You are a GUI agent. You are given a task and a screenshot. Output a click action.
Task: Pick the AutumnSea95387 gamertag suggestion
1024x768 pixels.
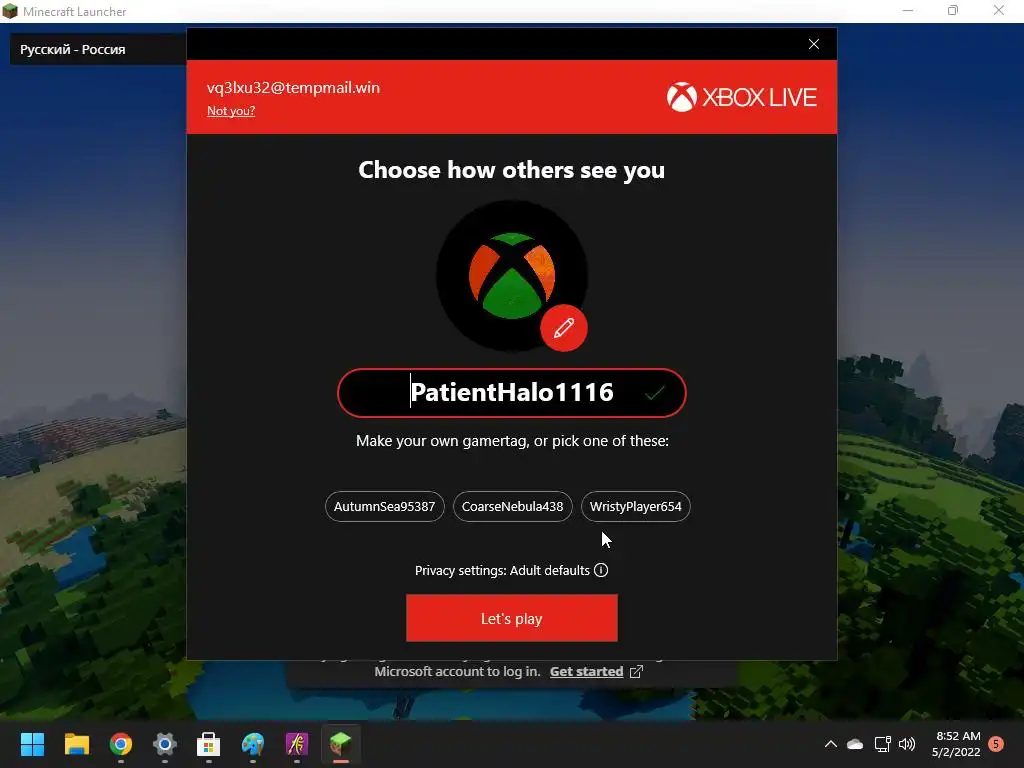tap(385, 506)
